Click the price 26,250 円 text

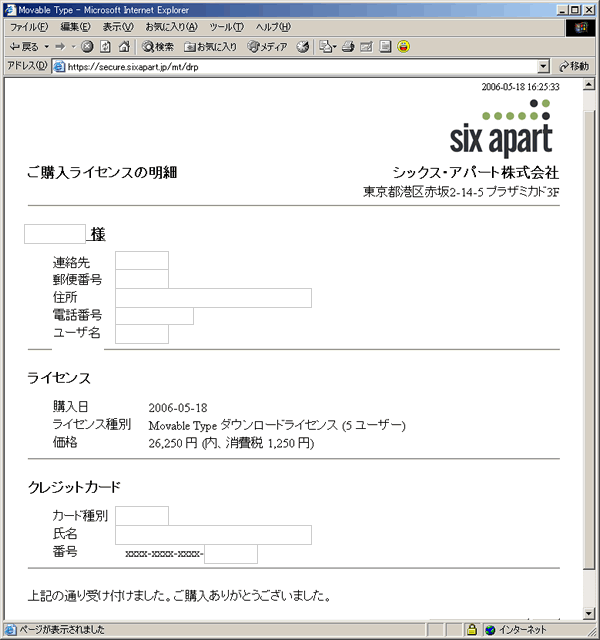(x=173, y=443)
